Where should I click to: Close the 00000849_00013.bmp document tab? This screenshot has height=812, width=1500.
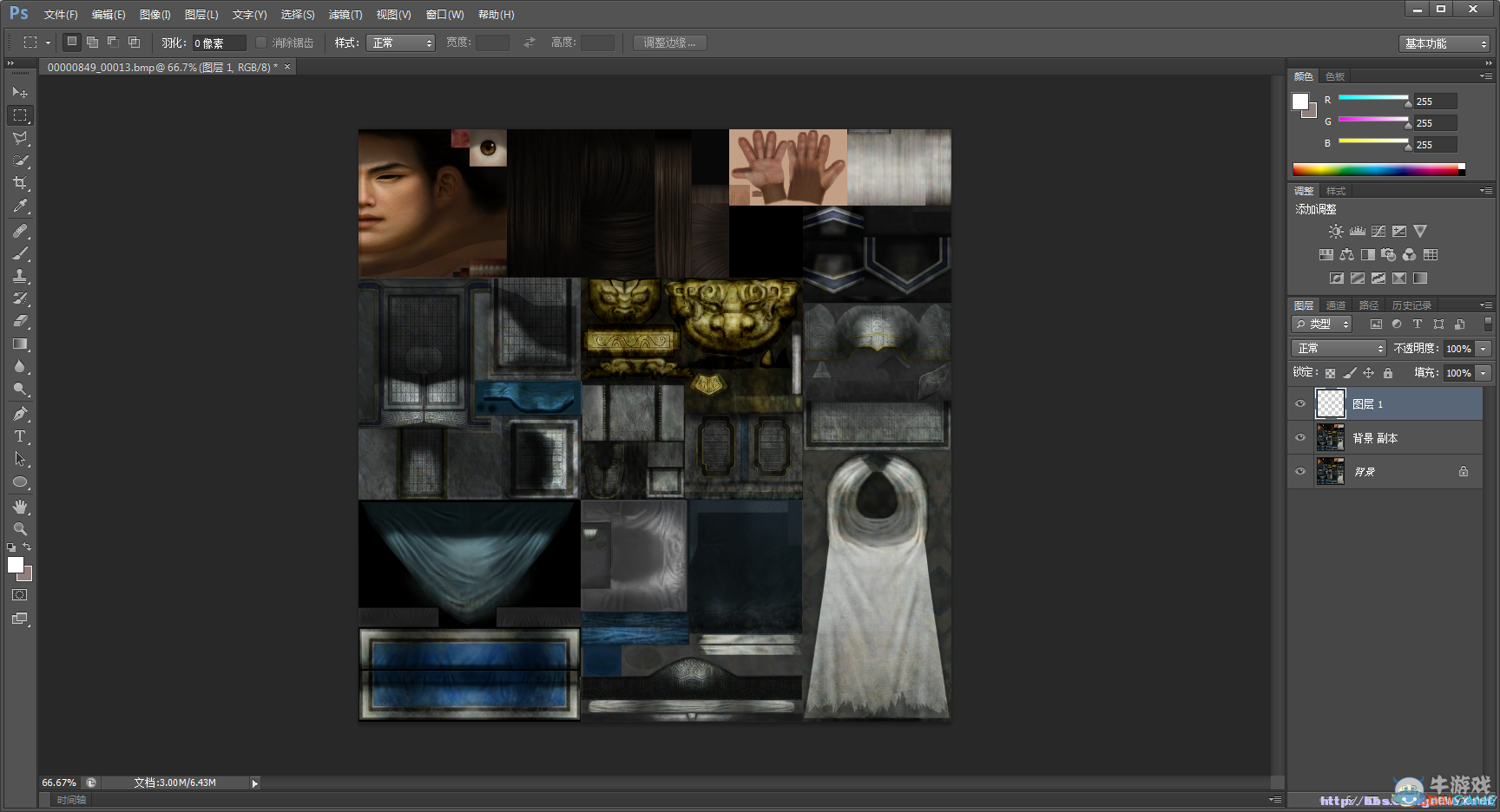pyautogui.click(x=287, y=67)
